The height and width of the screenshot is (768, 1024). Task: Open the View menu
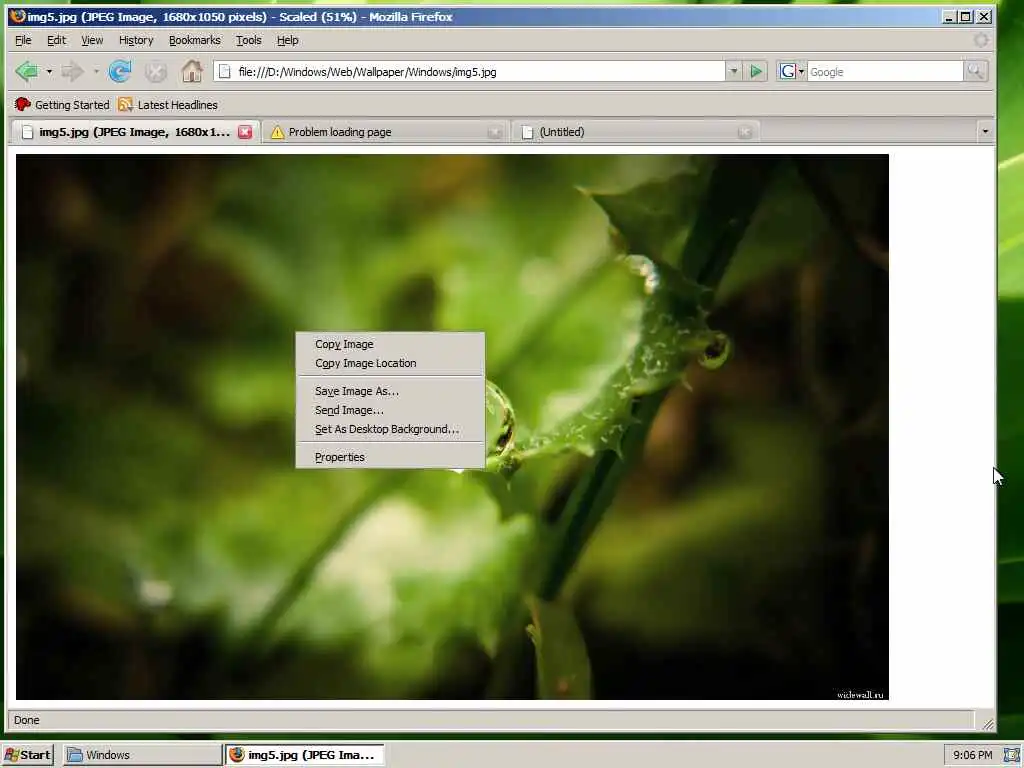[x=92, y=40]
